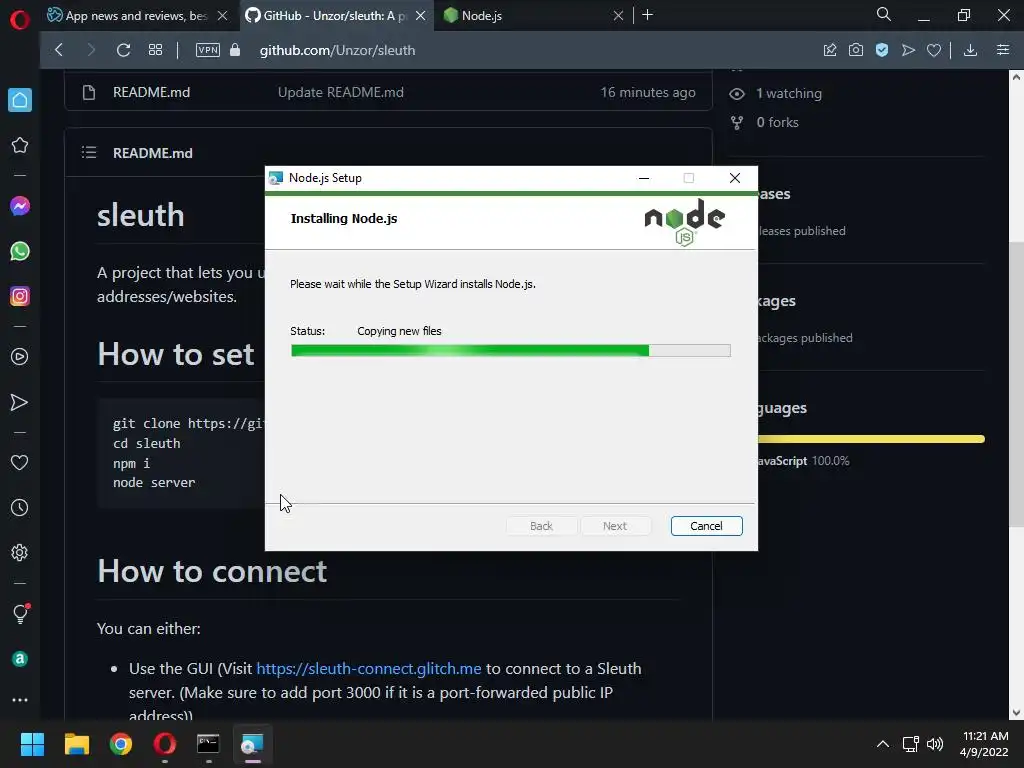
Task: Open the Settings gear in sidebar
Action: [20, 552]
